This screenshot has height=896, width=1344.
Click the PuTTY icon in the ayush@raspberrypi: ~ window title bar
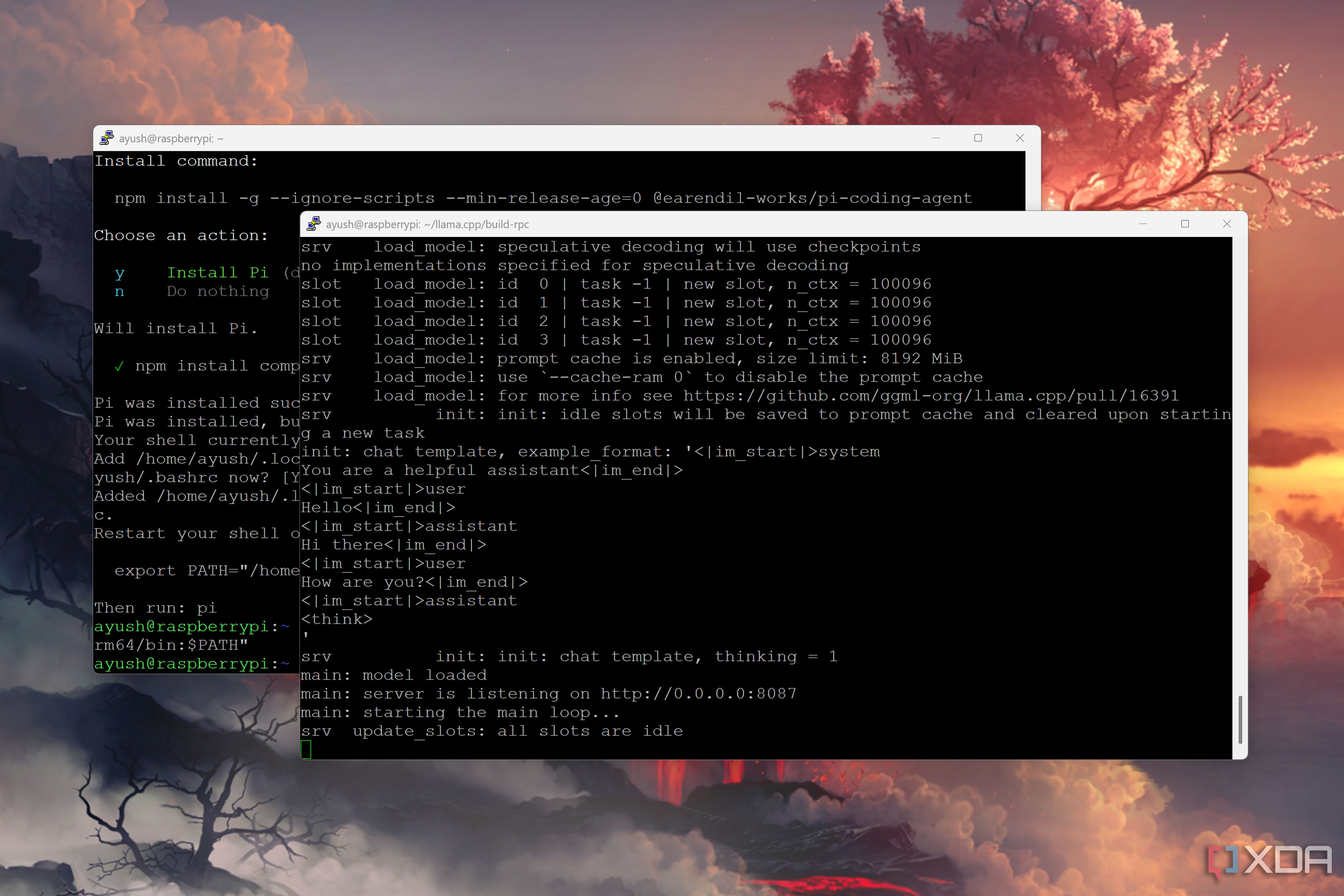click(x=106, y=138)
